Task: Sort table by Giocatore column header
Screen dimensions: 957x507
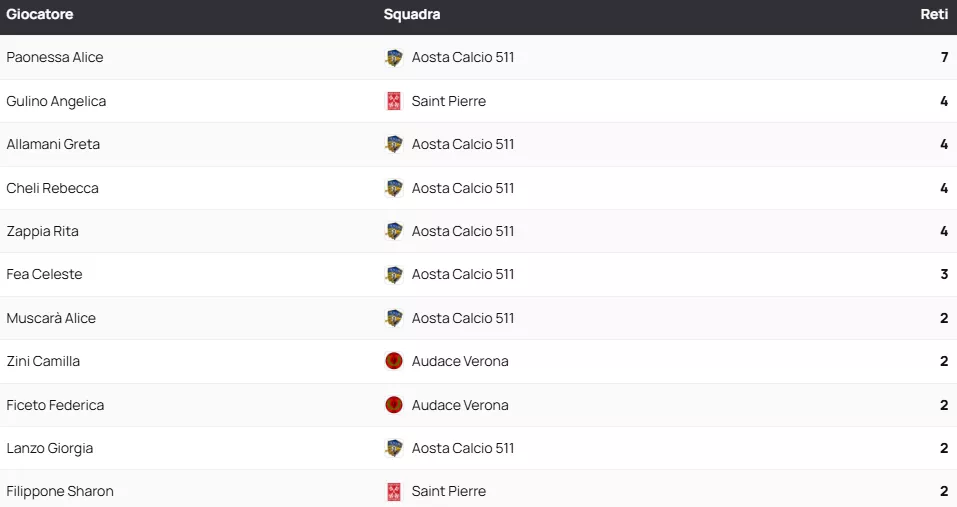Action: click(x=40, y=15)
